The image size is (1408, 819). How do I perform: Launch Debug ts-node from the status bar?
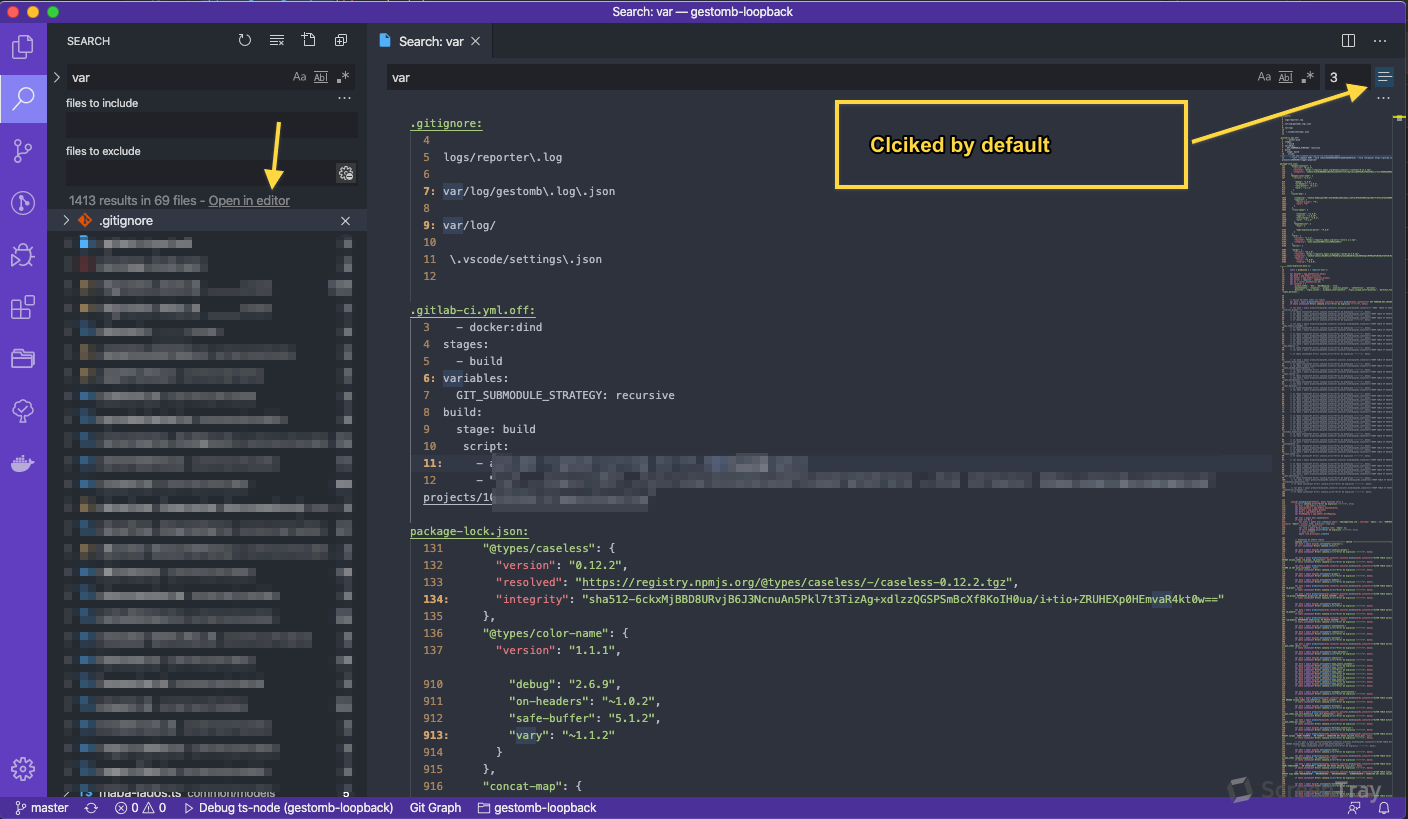pyautogui.click(x=289, y=807)
